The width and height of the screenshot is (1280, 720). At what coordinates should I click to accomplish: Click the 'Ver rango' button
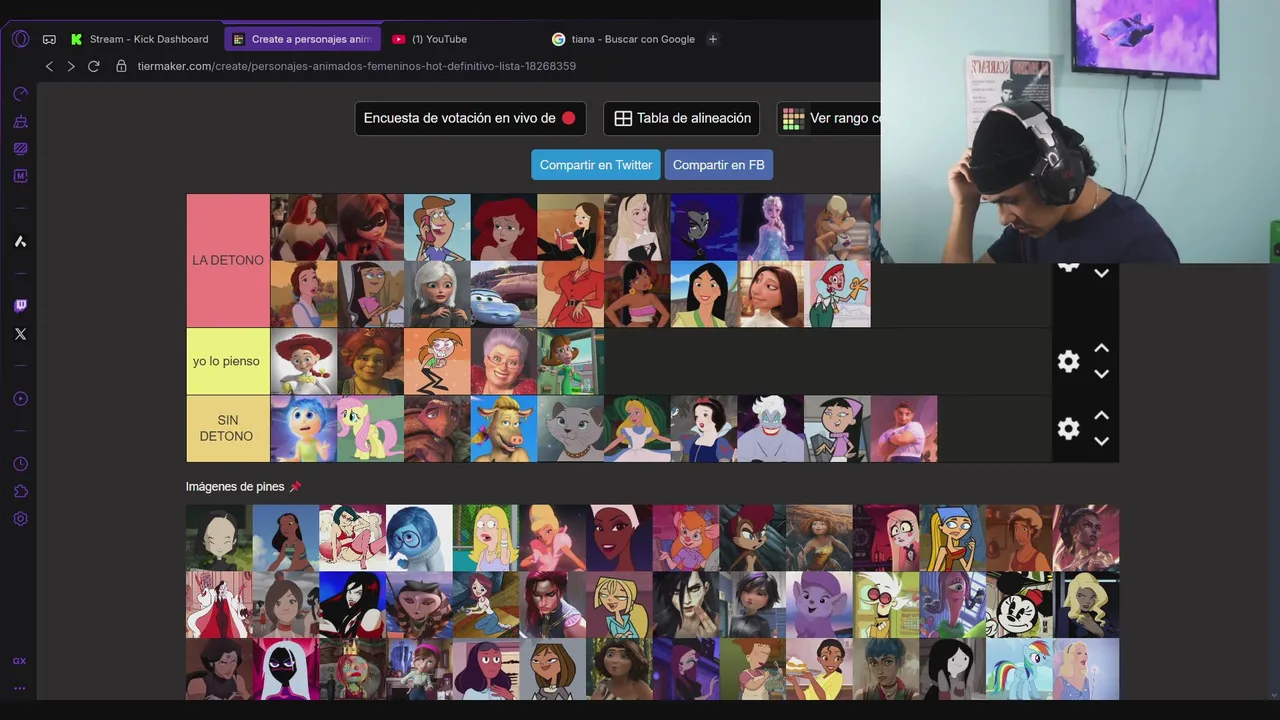(x=830, y=118)
